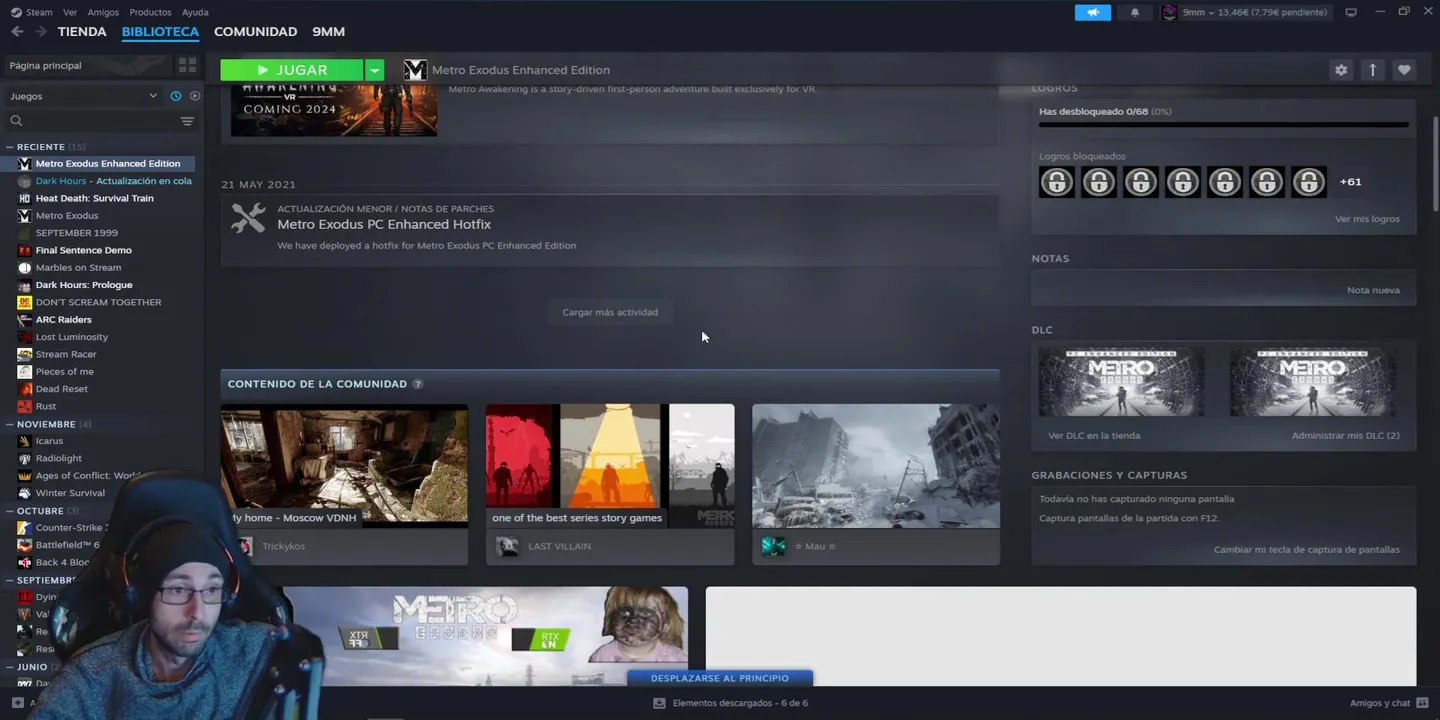Open the green launch options dropdown arrow
Viewport: 1440px width, 720px height.
[374, 70]
